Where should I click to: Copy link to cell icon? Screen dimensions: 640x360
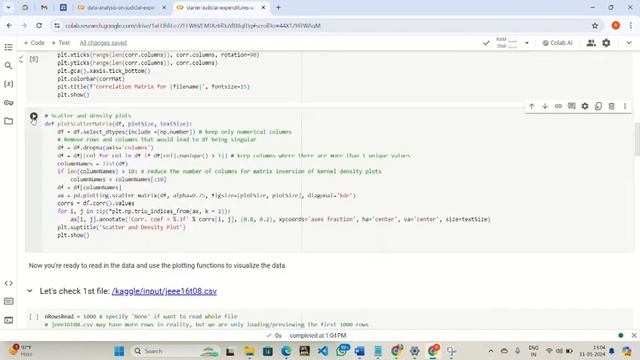click(558, 106)
